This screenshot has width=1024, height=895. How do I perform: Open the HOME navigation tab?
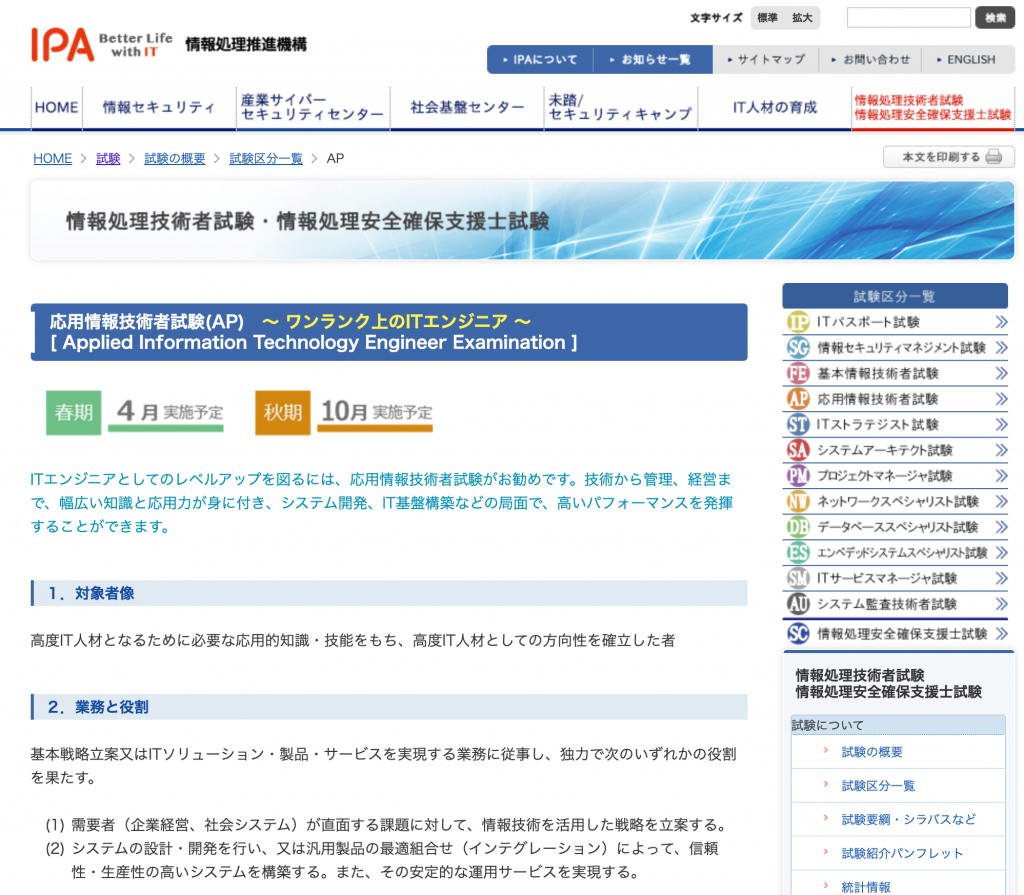[56, 108]
